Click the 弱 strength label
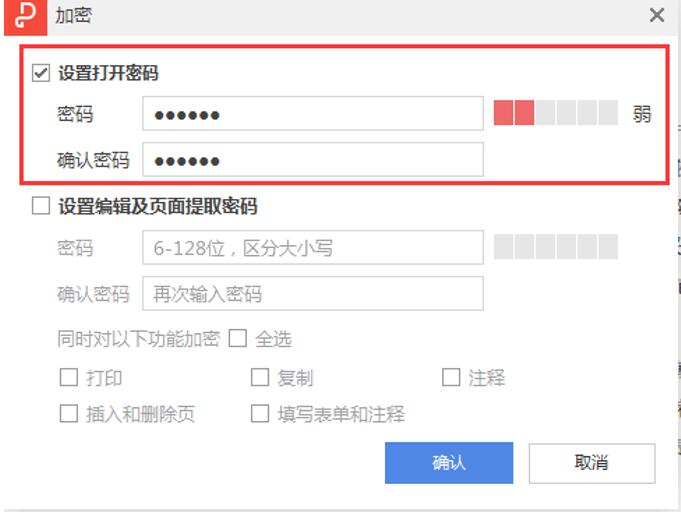Image resolution: width=681 pixels, height=512 pixels. [x=641, y=114]
